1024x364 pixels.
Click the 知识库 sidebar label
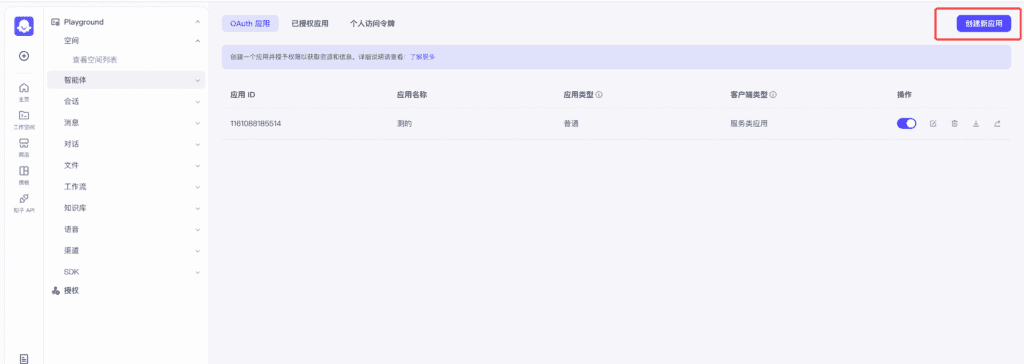coord(75,208)
